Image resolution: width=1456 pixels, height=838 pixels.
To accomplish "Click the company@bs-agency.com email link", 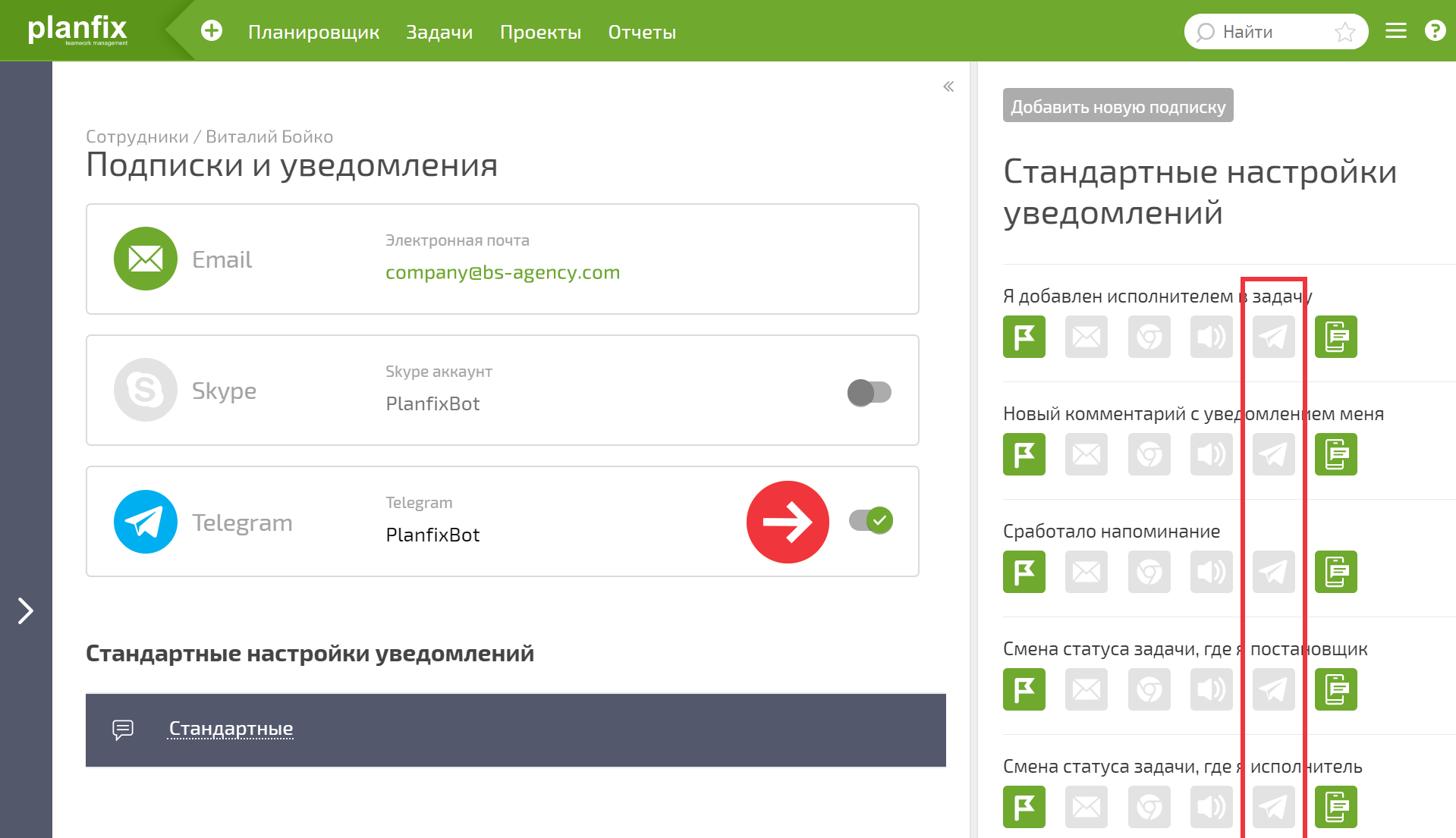I will [x=502, y=272].
